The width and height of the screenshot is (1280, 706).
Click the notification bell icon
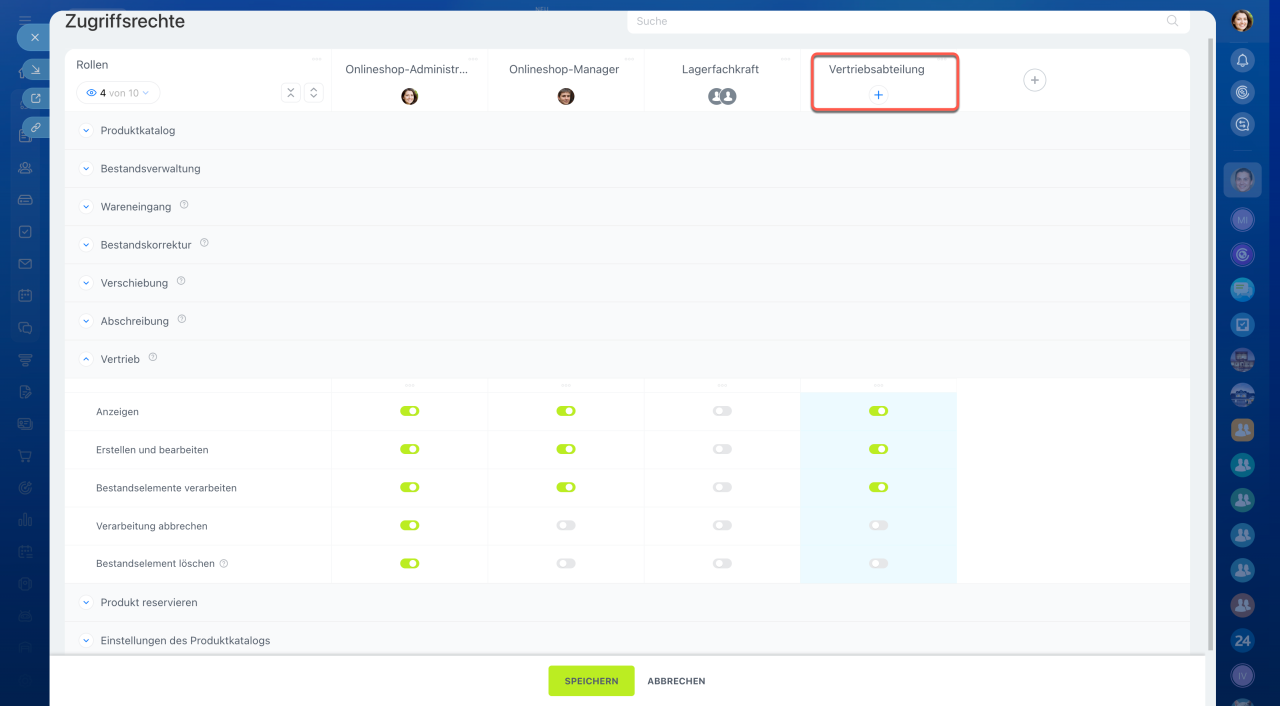(x=1242, y=60)
